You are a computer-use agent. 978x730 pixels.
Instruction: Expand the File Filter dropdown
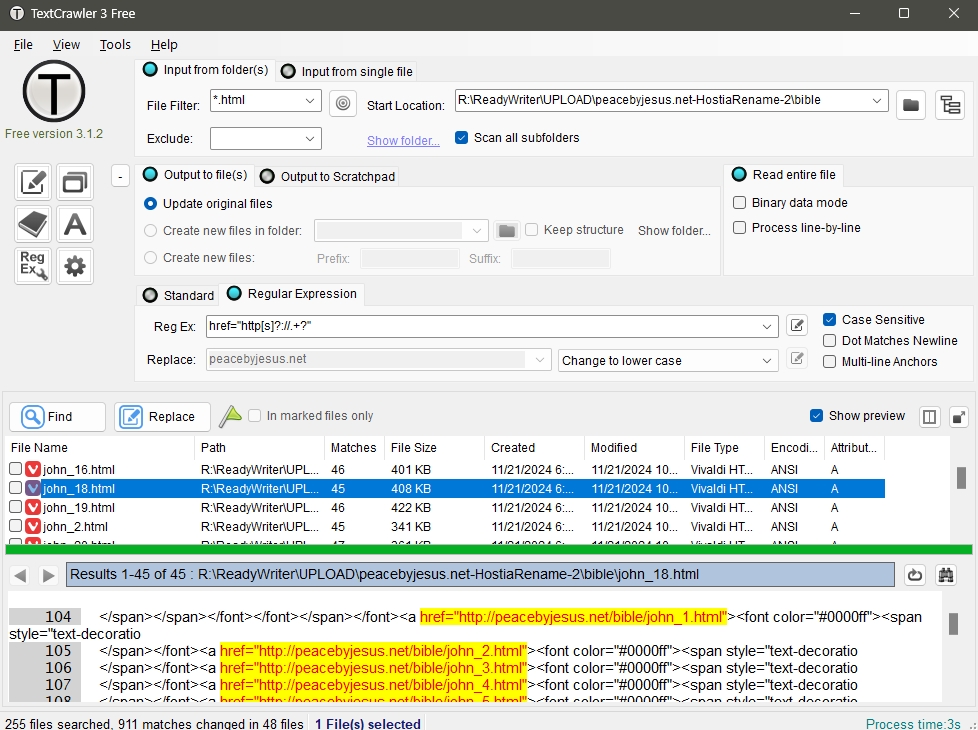(x=309, y=100)
